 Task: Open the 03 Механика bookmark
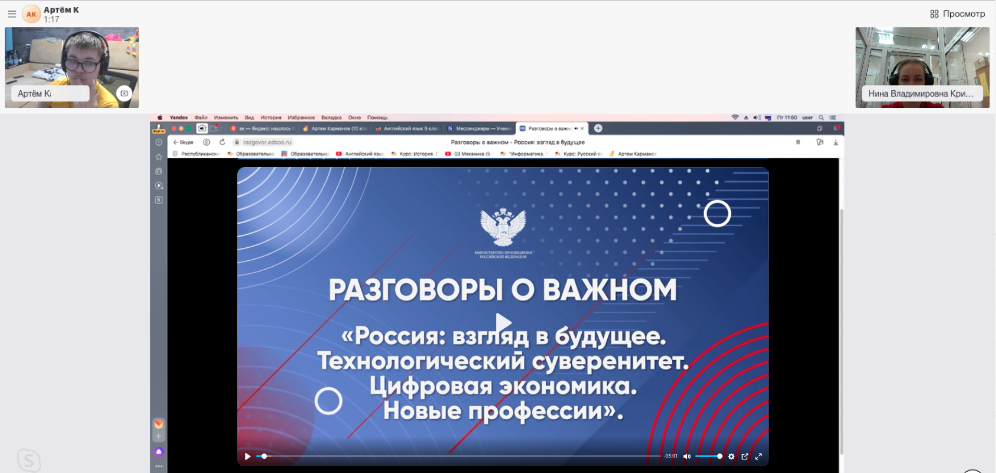pos(468,154)
